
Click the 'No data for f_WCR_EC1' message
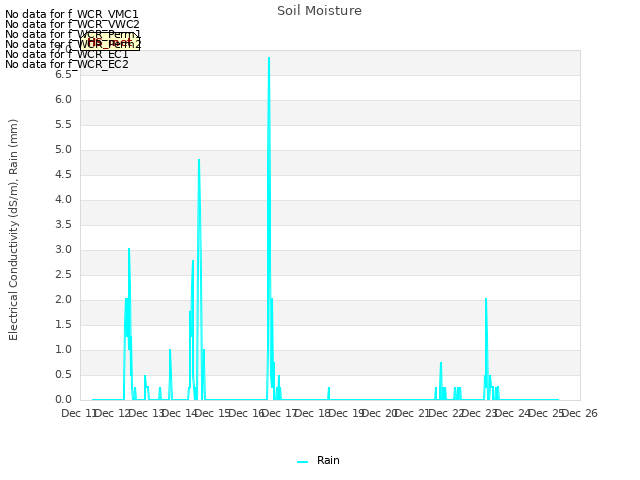tap(67, 54)
